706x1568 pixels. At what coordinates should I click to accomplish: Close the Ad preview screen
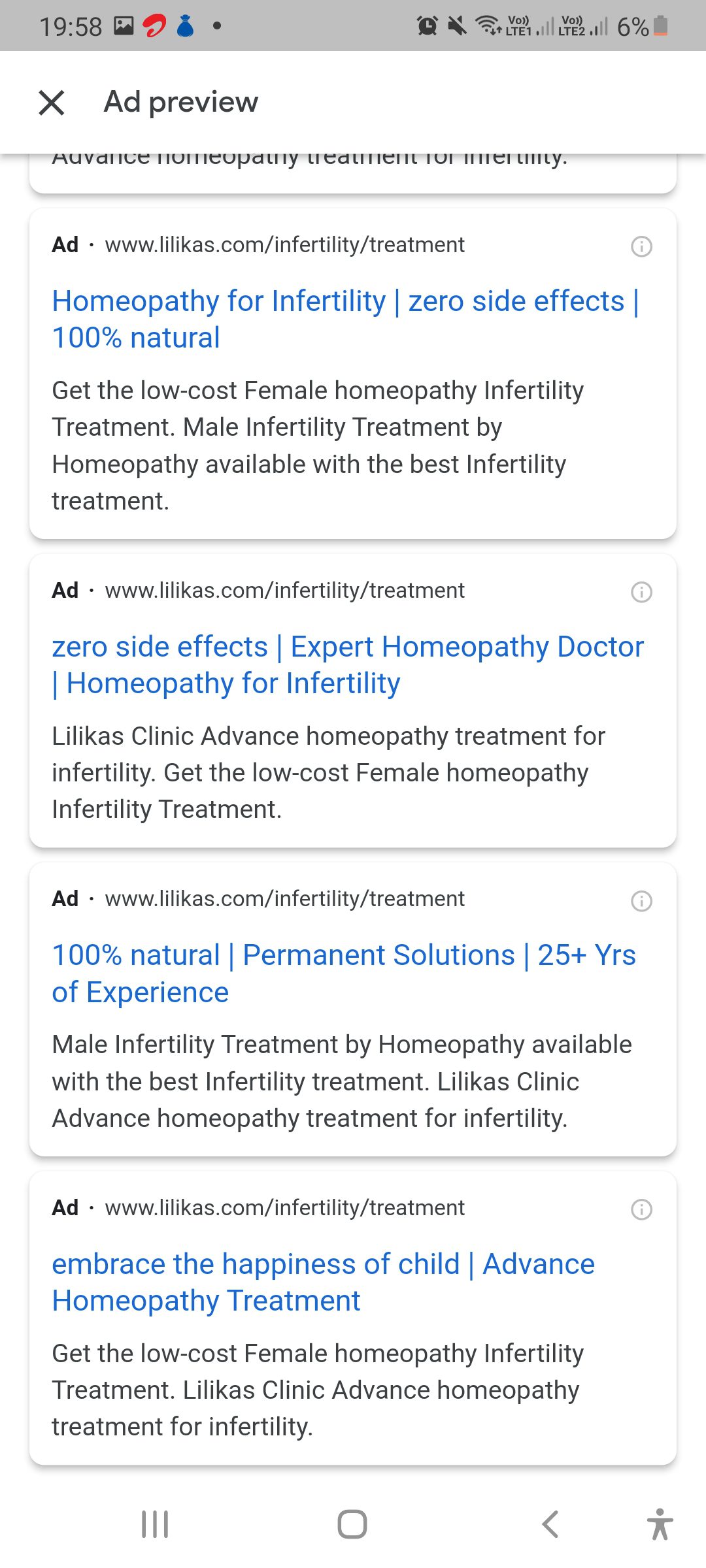pyautogui.click(x=52, y=103)
